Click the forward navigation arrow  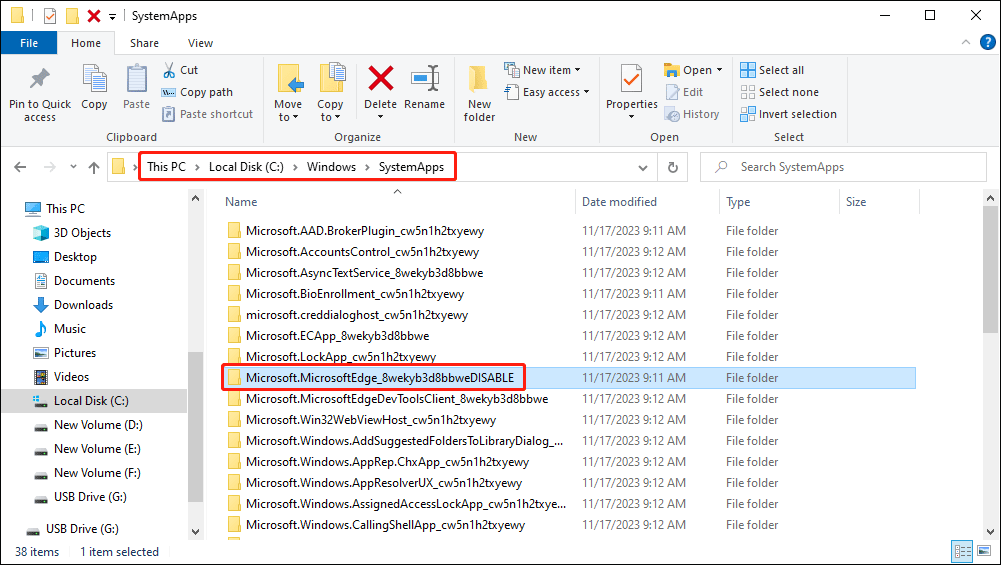click(50, 167)
